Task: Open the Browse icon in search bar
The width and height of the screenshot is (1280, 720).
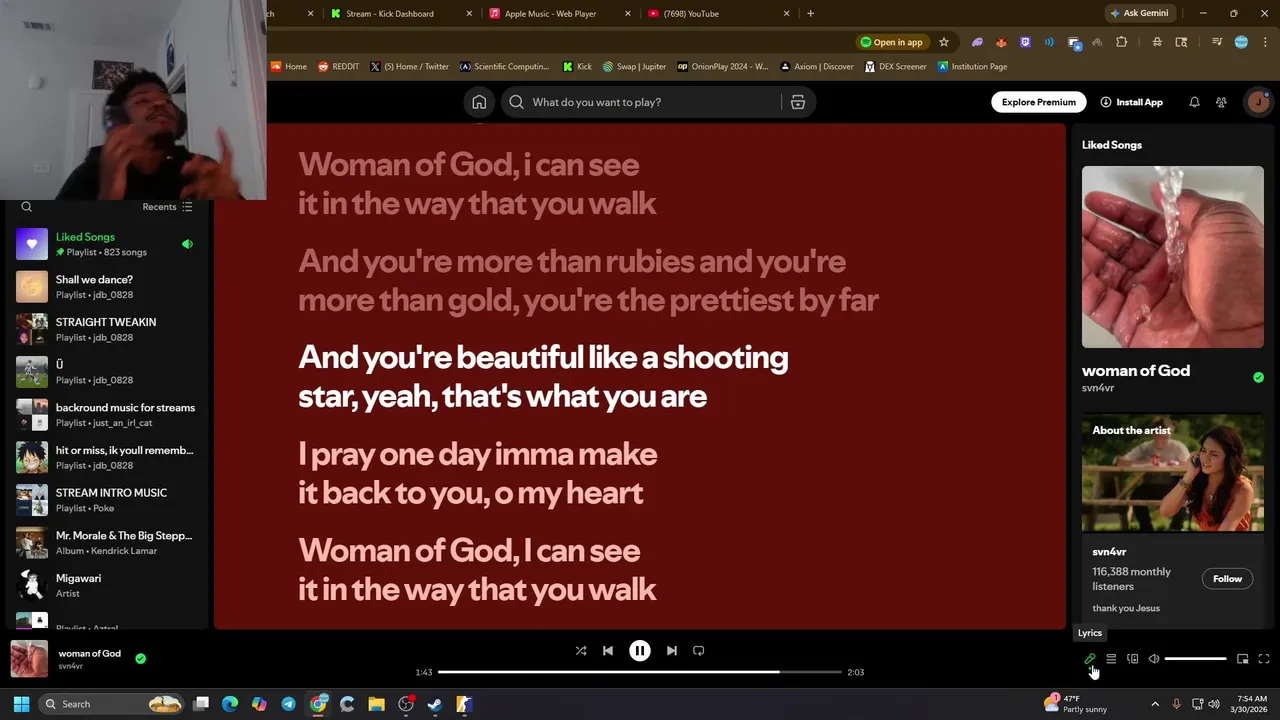Action: (798, 102)
